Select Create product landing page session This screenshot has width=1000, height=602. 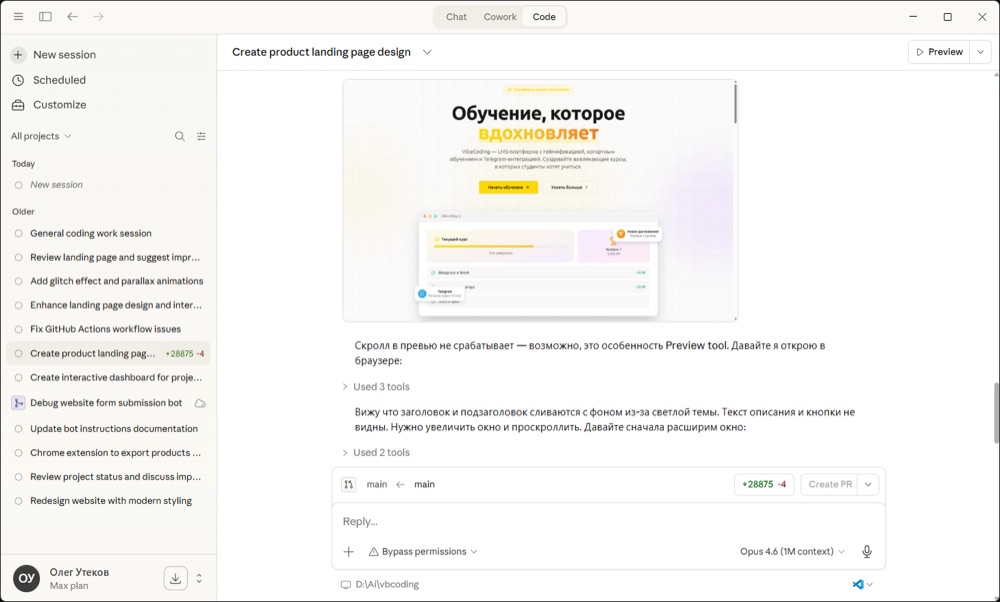(x=108, y=353)
